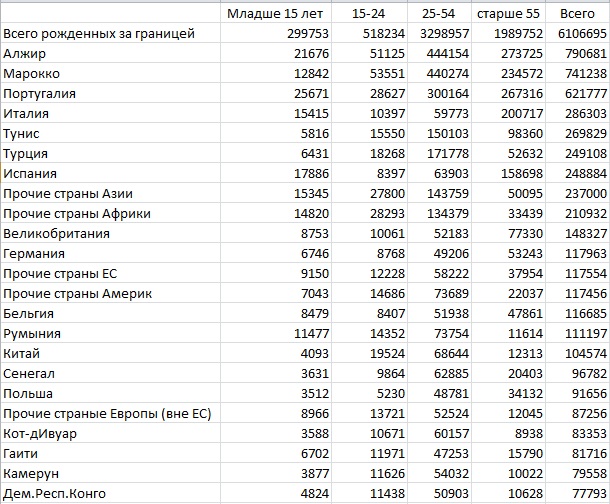Click the "Дем.Респ.Конго" cell
610x504 pixels.
53,493
